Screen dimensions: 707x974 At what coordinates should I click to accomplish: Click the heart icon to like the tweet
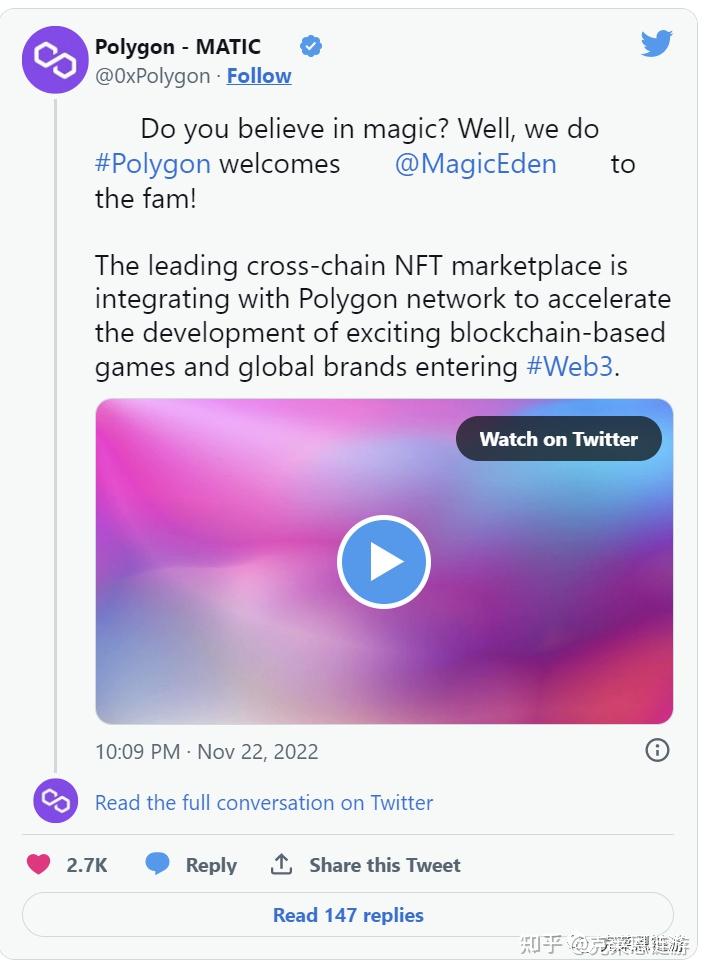pos(40,865)
